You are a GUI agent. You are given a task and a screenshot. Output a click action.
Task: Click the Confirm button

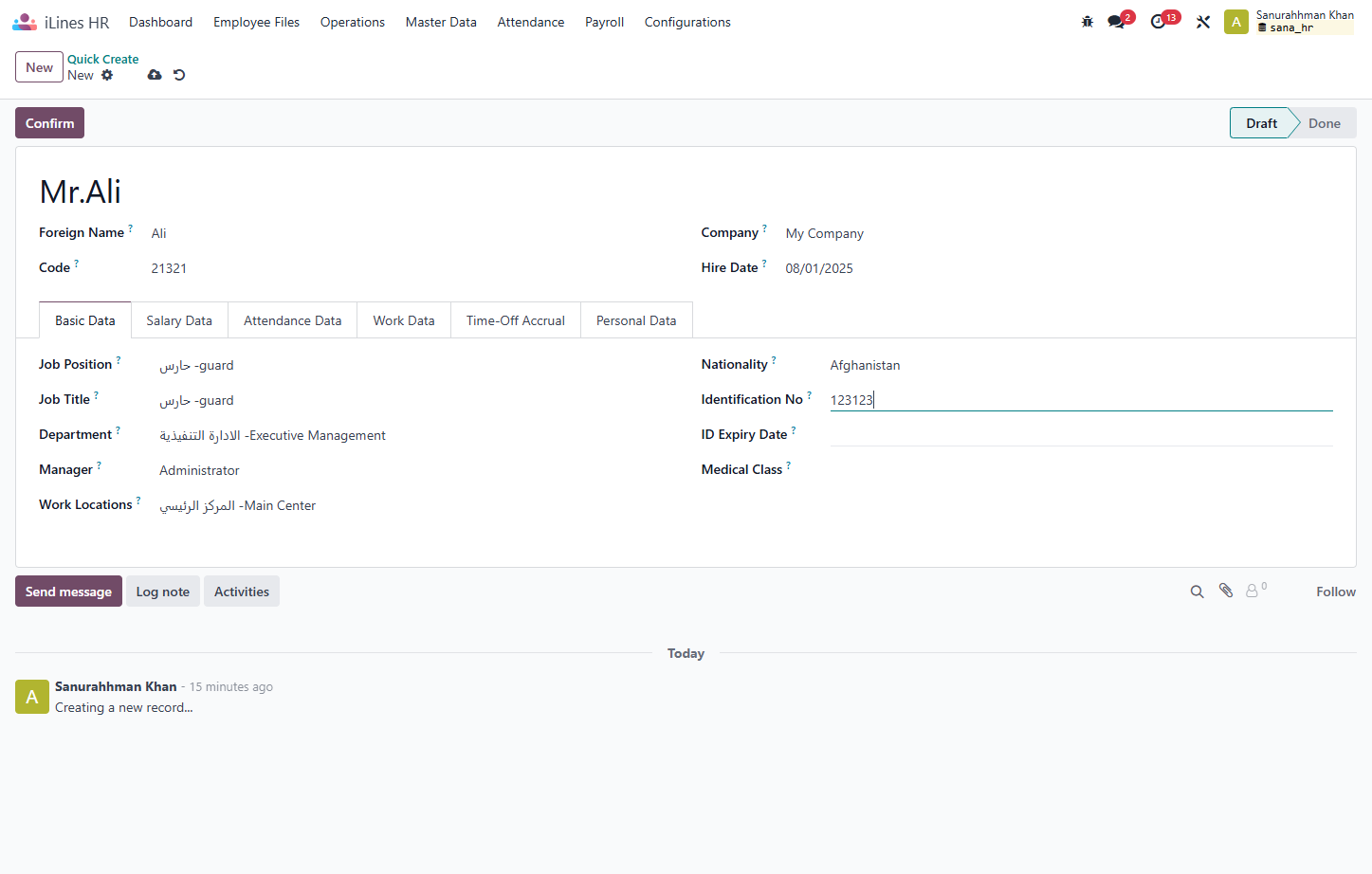(x=49, y=123)
